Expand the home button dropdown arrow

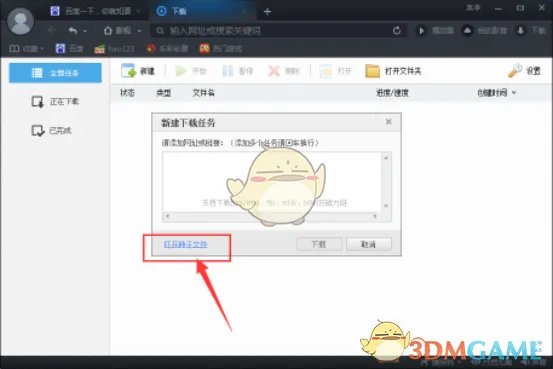pyautogui.click(x=140, y=31)
